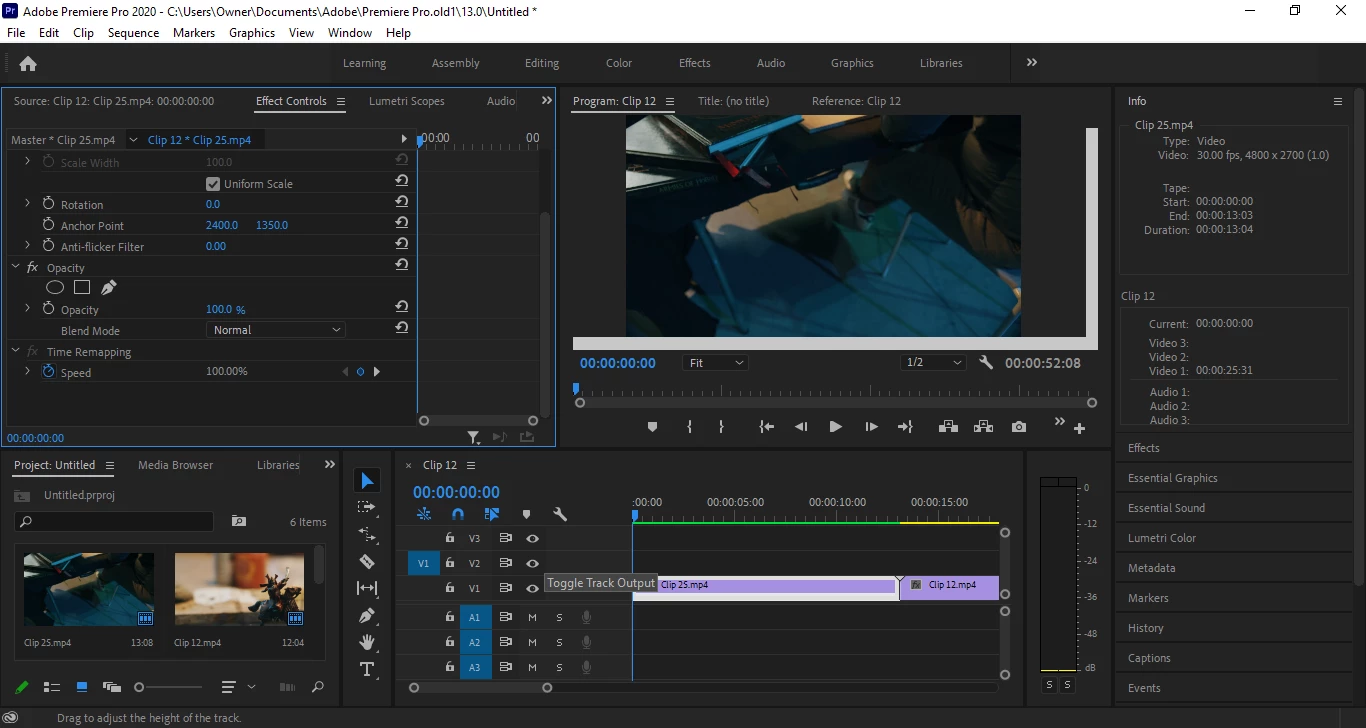Toggle Snap in Timeline magnet icon
Image resolution: width=1366 pixels, height=728 pixels.
458,514
